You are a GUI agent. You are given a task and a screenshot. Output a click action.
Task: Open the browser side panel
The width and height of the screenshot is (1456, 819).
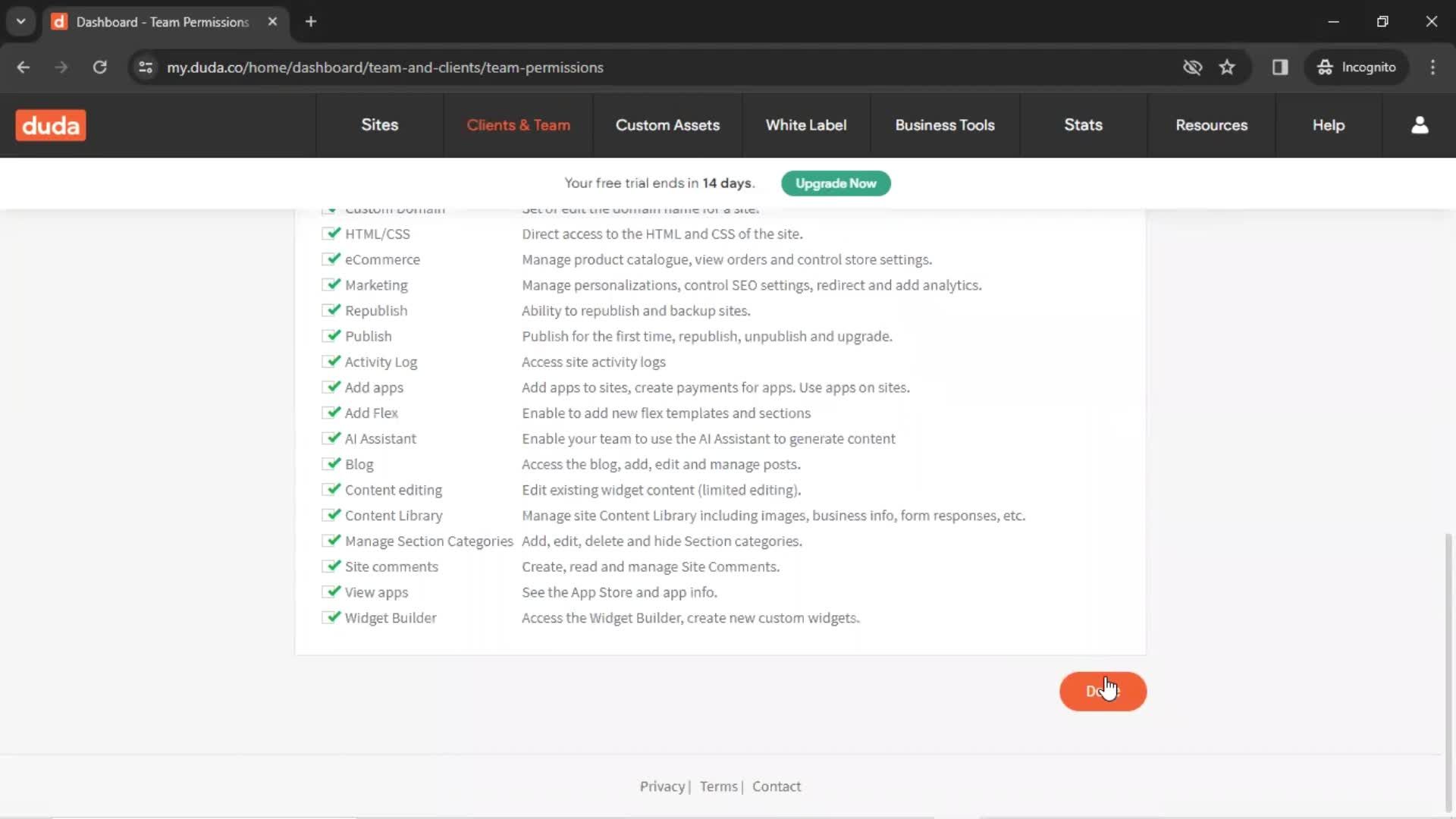pos(1280,67)
